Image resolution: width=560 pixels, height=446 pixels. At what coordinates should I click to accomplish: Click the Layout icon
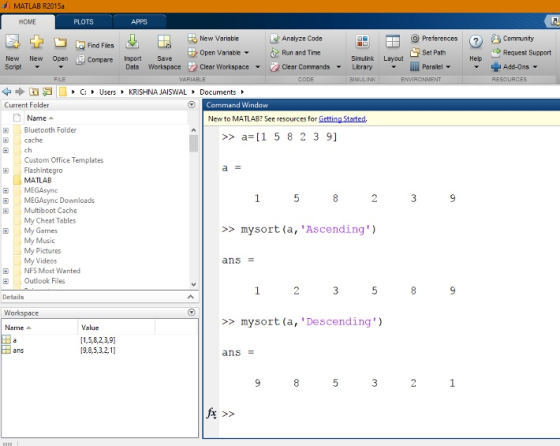(x=393, y=42)
